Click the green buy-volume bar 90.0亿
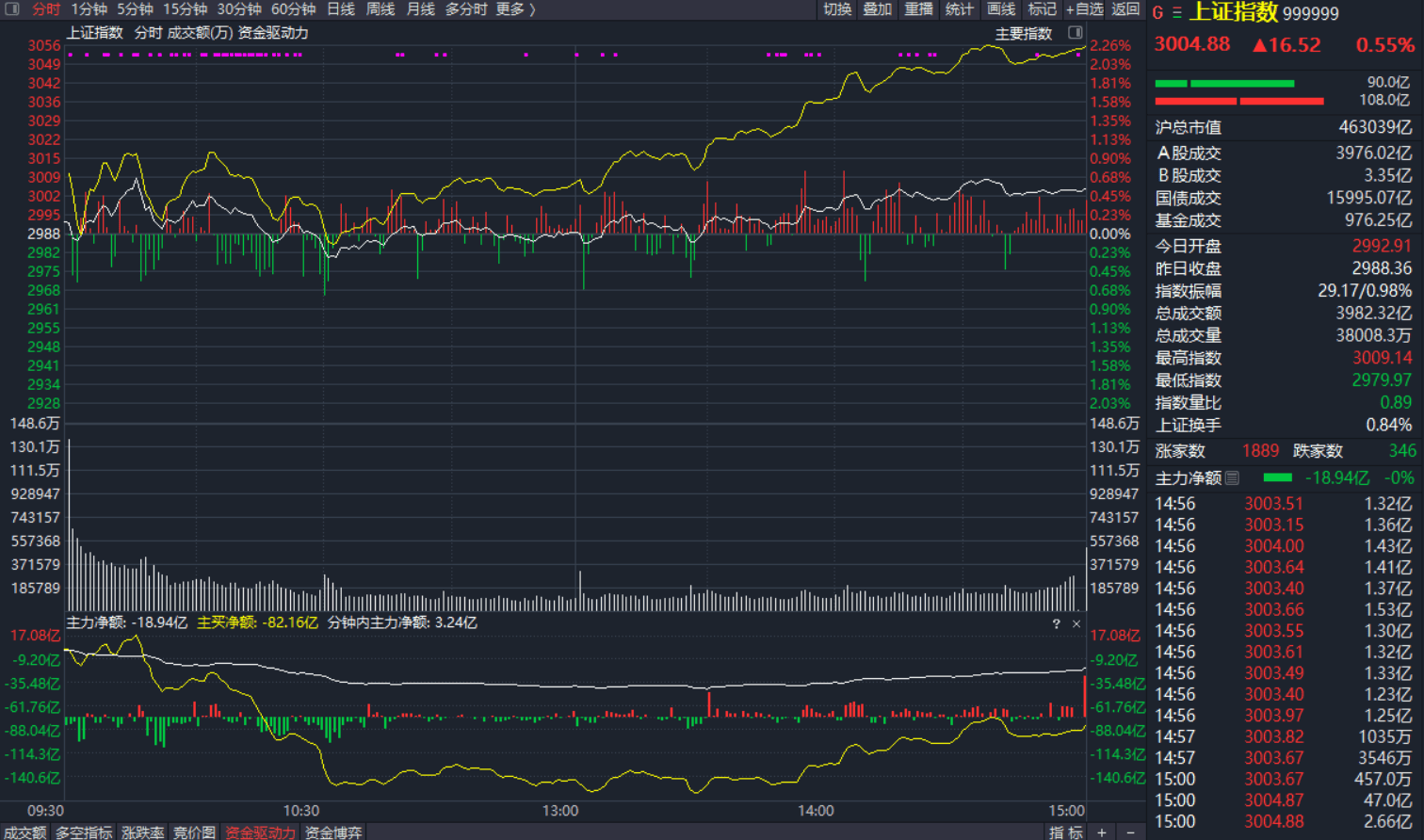The height and width of the screenshot is (840, 1424). 1224,84
